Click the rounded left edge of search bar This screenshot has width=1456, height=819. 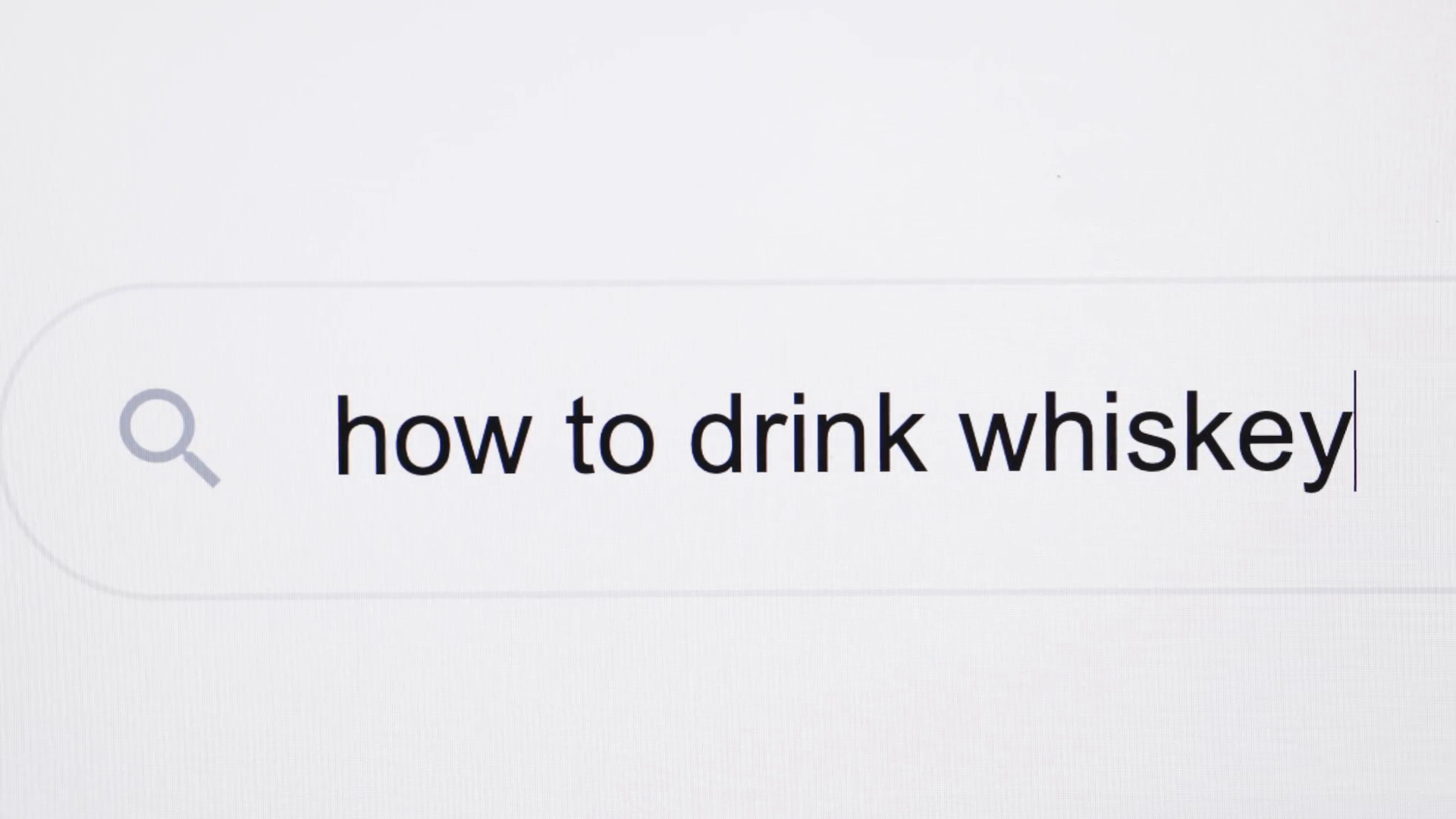pyautogui.click(x=30, y=438)
